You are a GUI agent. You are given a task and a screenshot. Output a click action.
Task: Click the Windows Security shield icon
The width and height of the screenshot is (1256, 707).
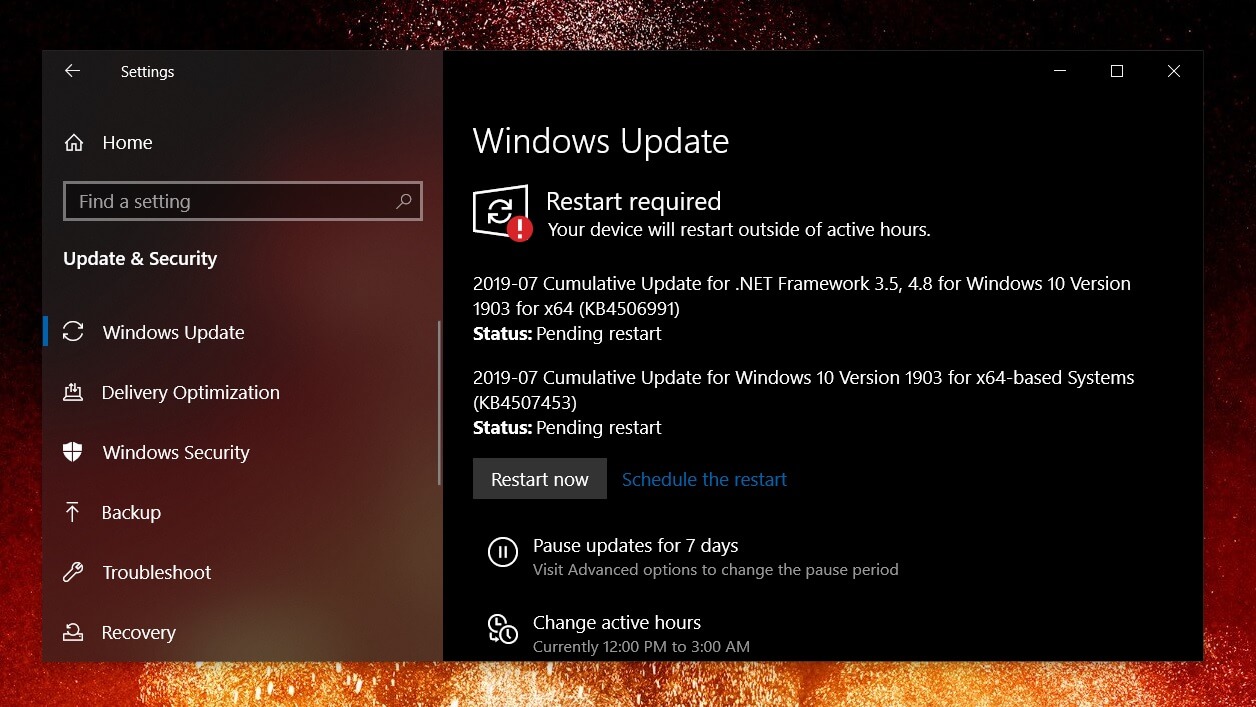point(73,452)
